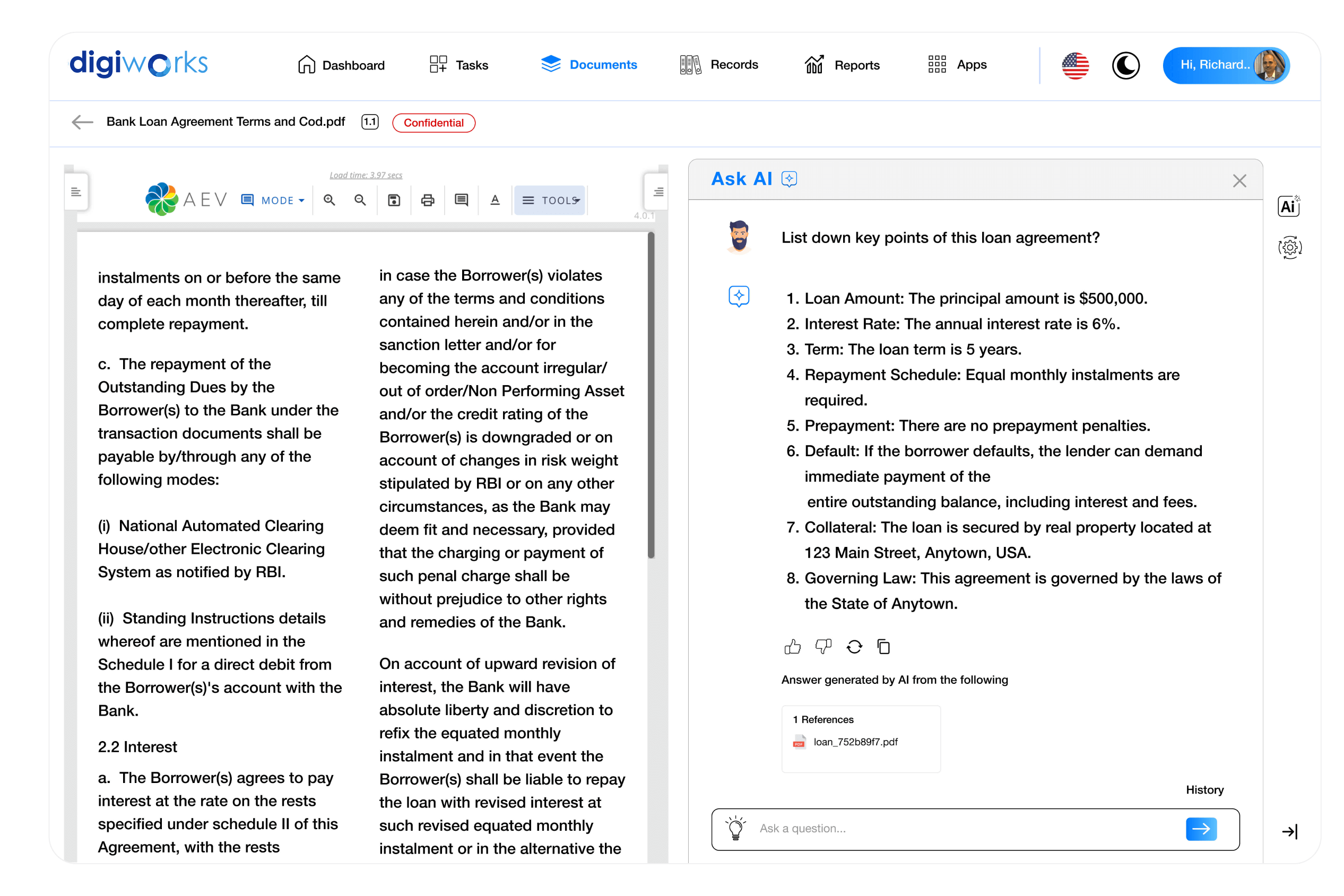Switch to dark mode using the moon toggle
Image resolution: width=1344 pixels, height=896 pixels.
[x=1126, y=65]
